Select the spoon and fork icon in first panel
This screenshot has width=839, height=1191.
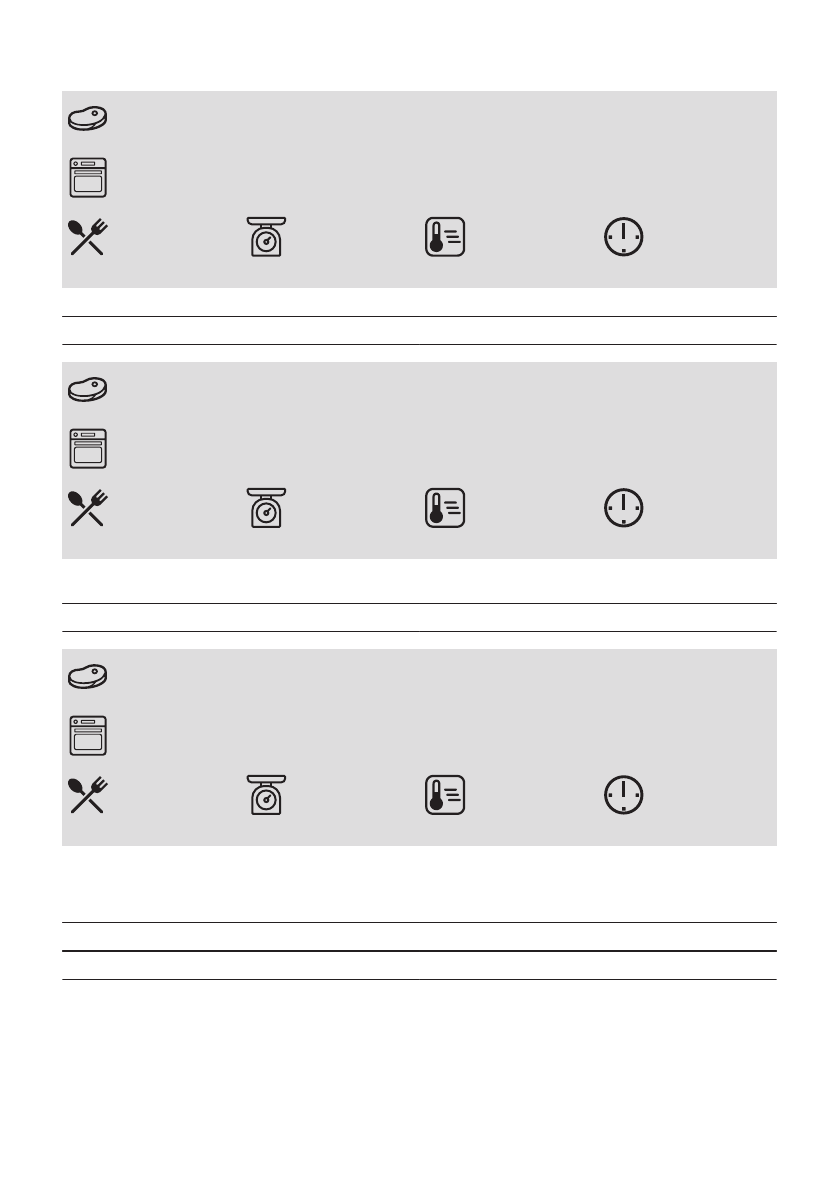(87, 237)
